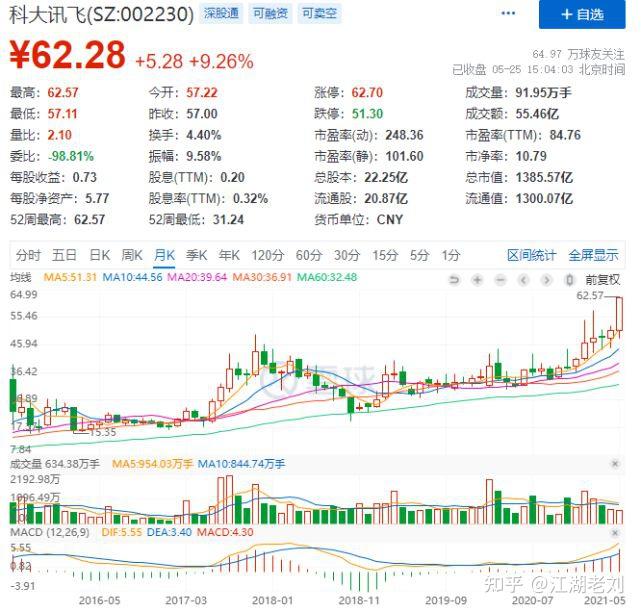
Task: Click the 深股通 tag
Action: 221,13
